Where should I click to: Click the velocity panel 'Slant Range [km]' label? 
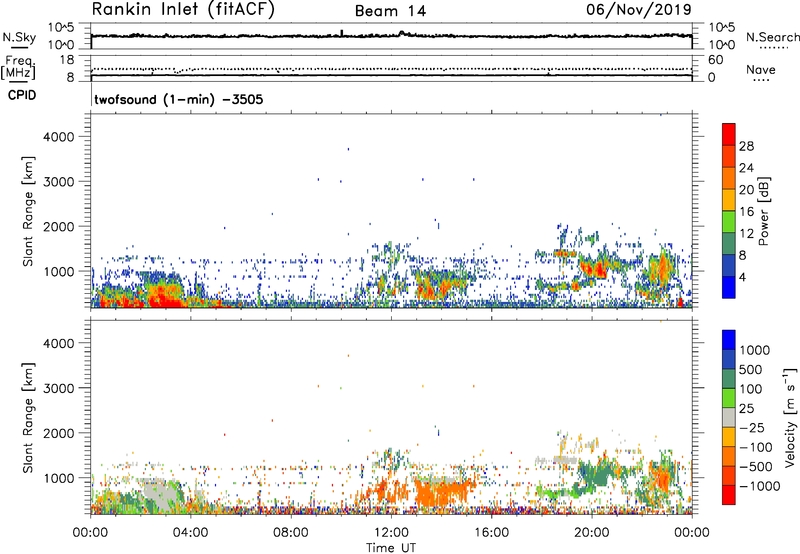[28, 418]
